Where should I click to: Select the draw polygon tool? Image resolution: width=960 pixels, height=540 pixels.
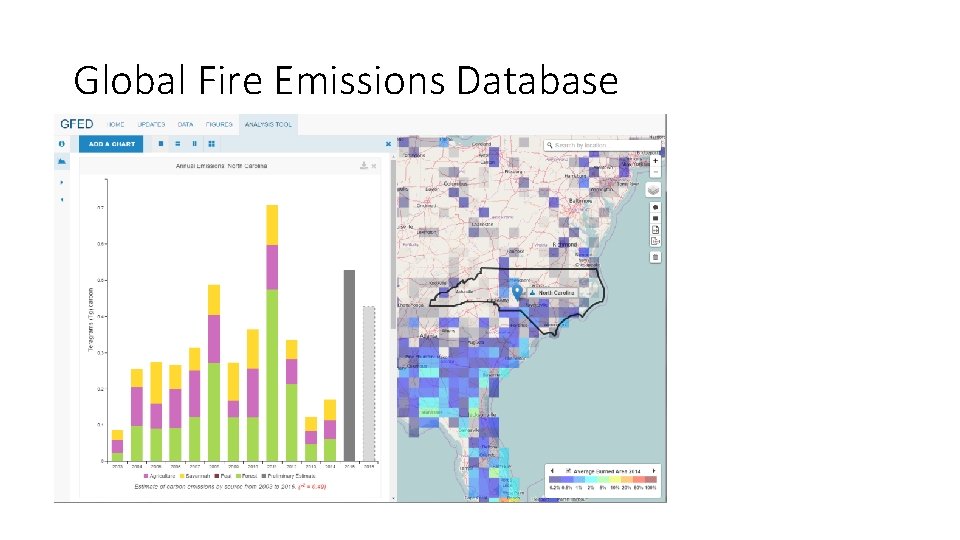click(x=655, y=208)
